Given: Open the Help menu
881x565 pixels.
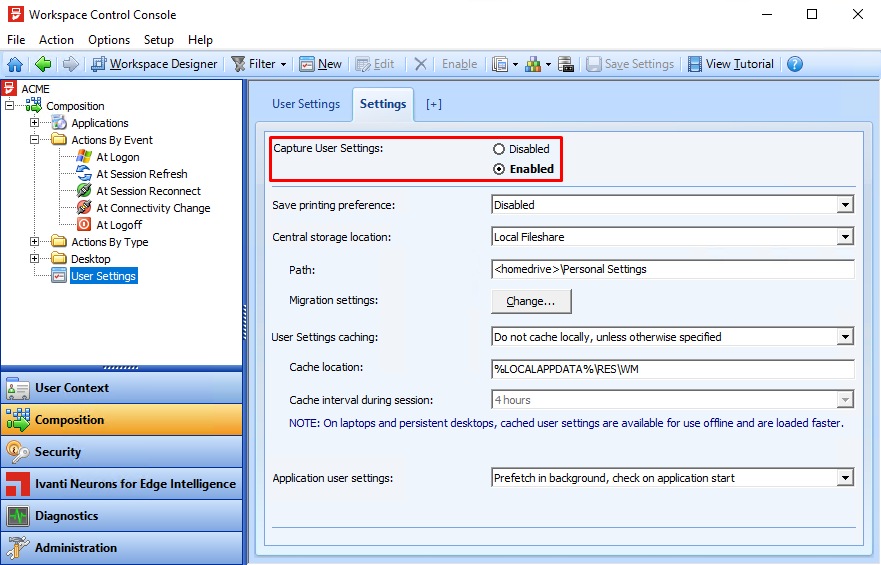Looking at the screenshot, I should click(x=200, y=40).
